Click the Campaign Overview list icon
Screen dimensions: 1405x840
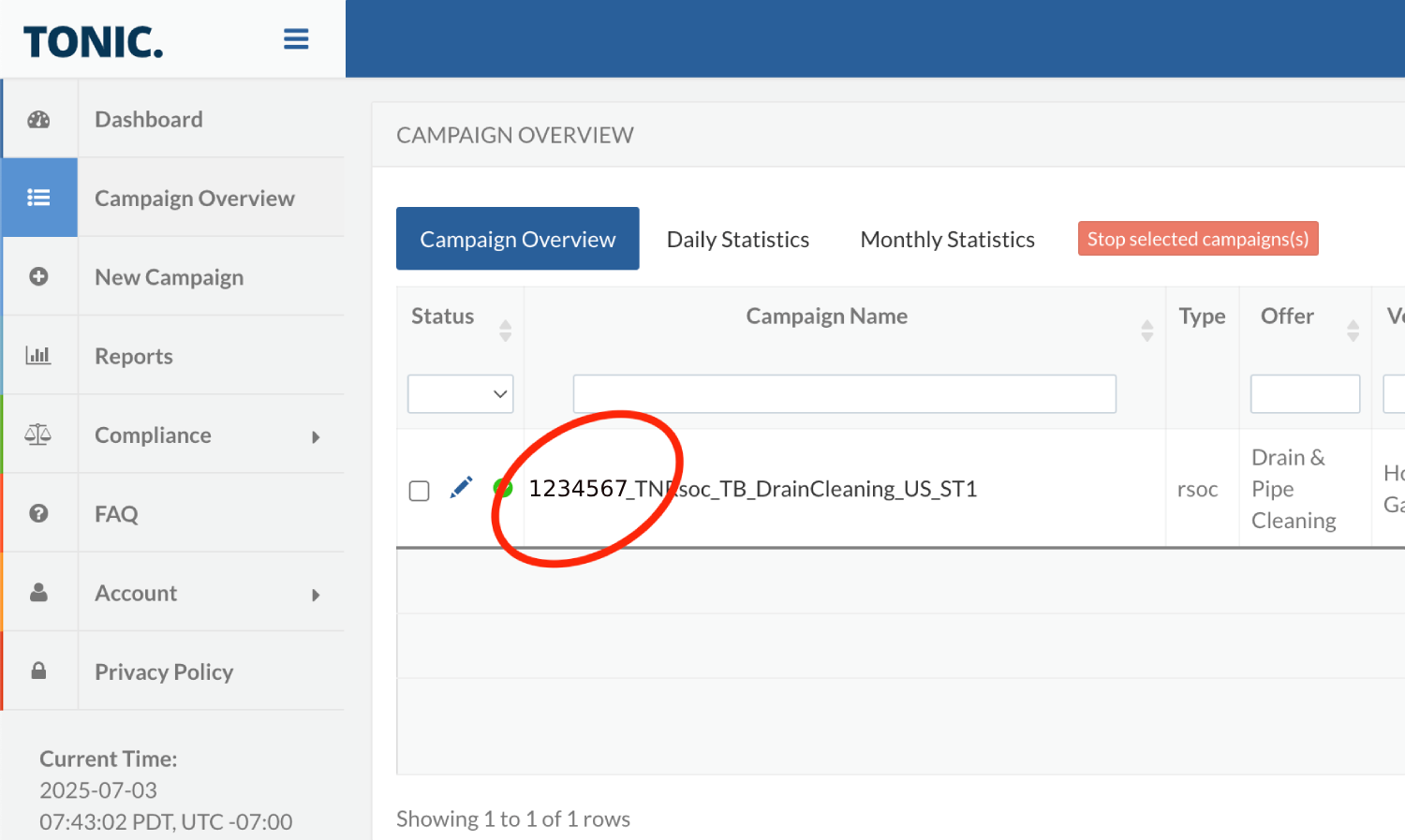(38, 198)
